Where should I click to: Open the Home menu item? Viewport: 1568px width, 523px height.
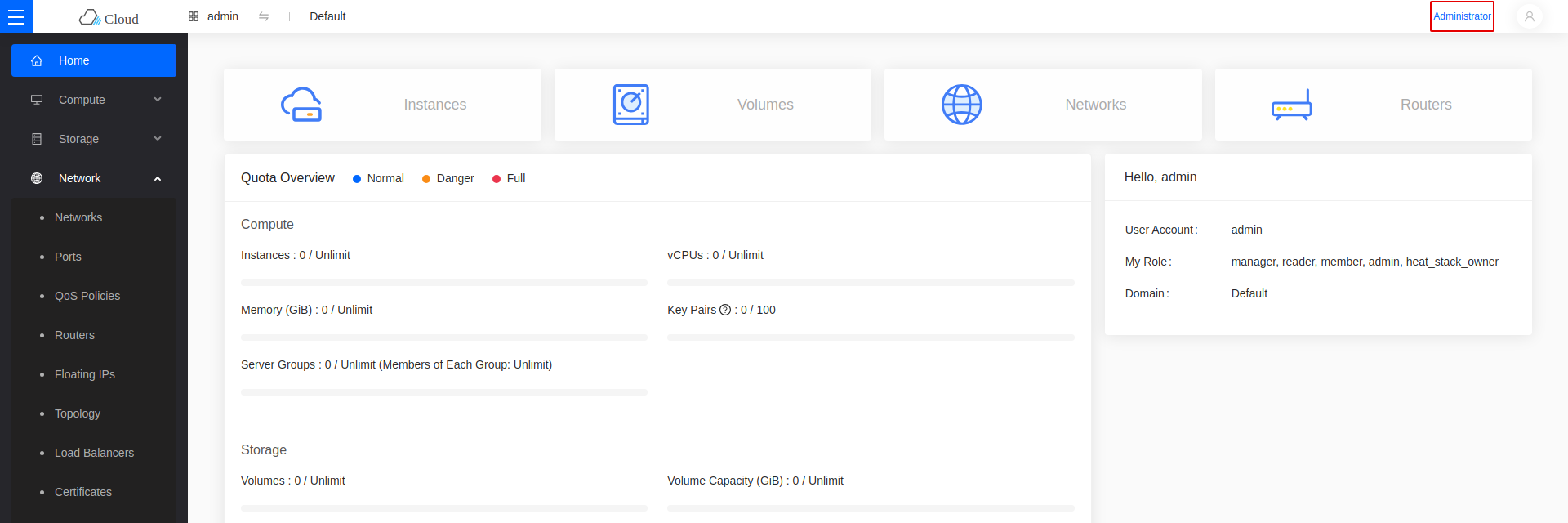click(94, 60)
